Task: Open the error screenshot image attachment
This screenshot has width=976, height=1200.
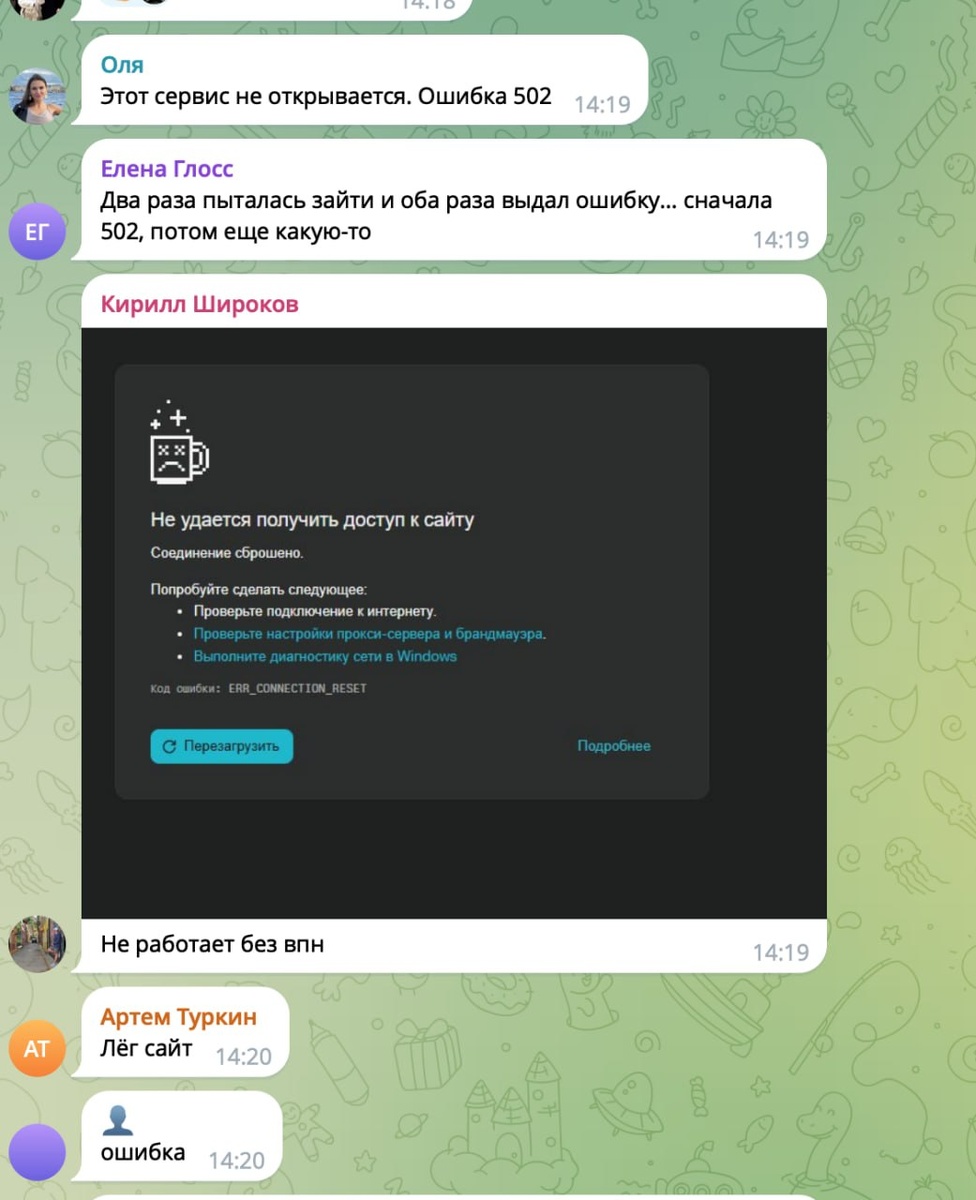Action: [x=454, y=623]
